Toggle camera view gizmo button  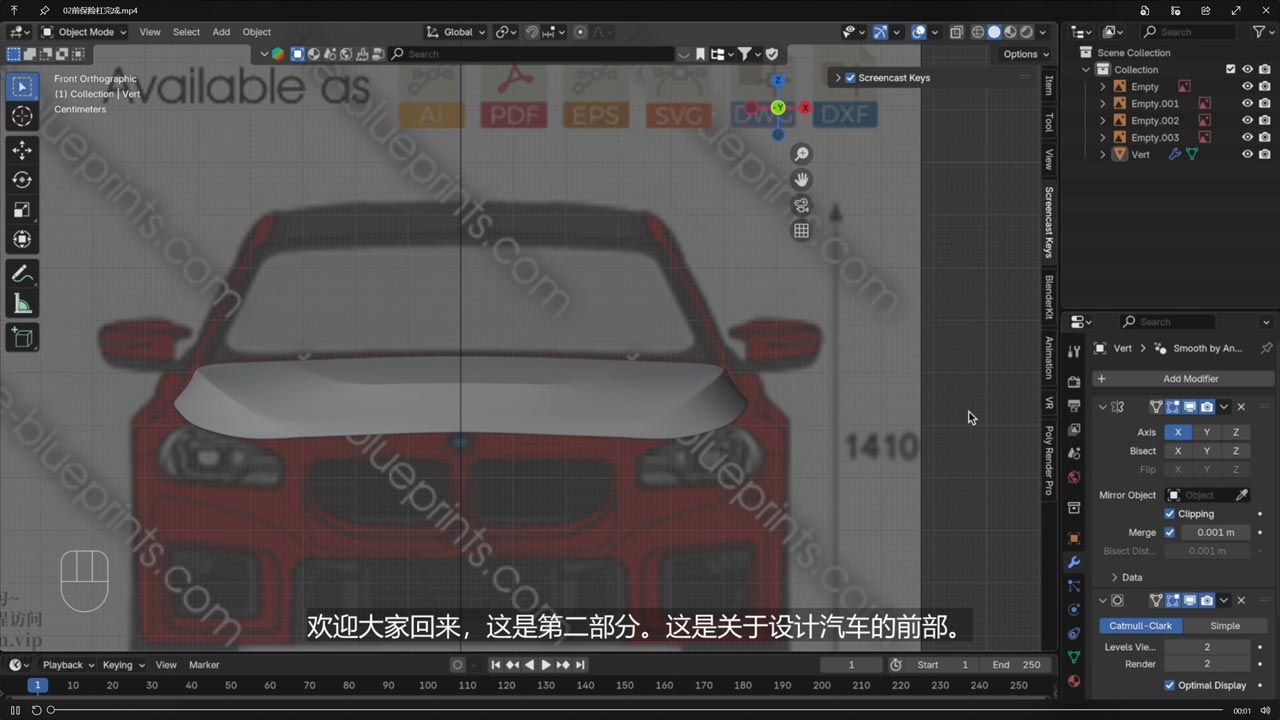pyautogui.click(x=801, y=205)
